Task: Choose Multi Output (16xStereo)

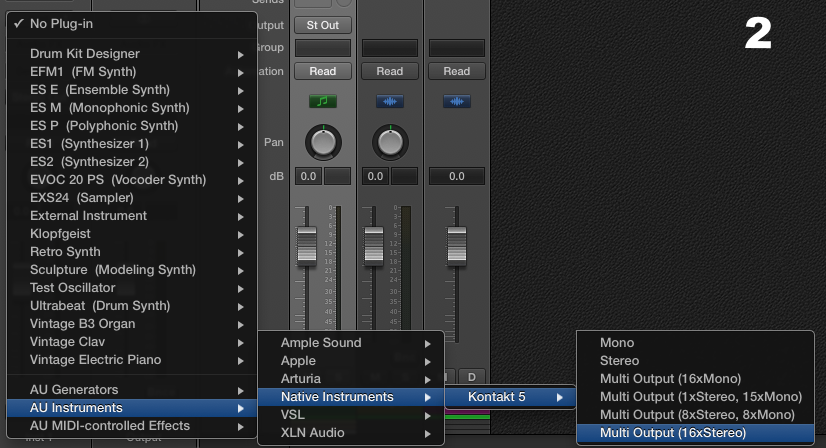Action: coord(695,433)
